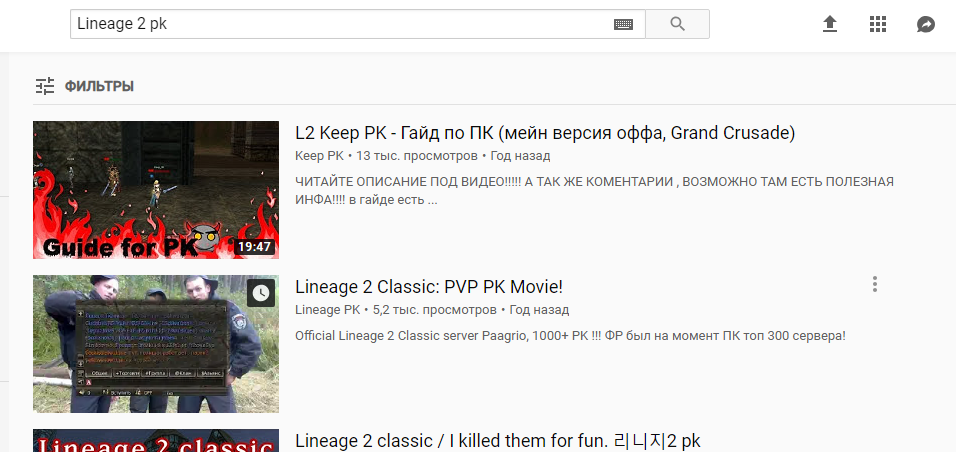Click the 19:47 duration badge

tap(254, 246)
